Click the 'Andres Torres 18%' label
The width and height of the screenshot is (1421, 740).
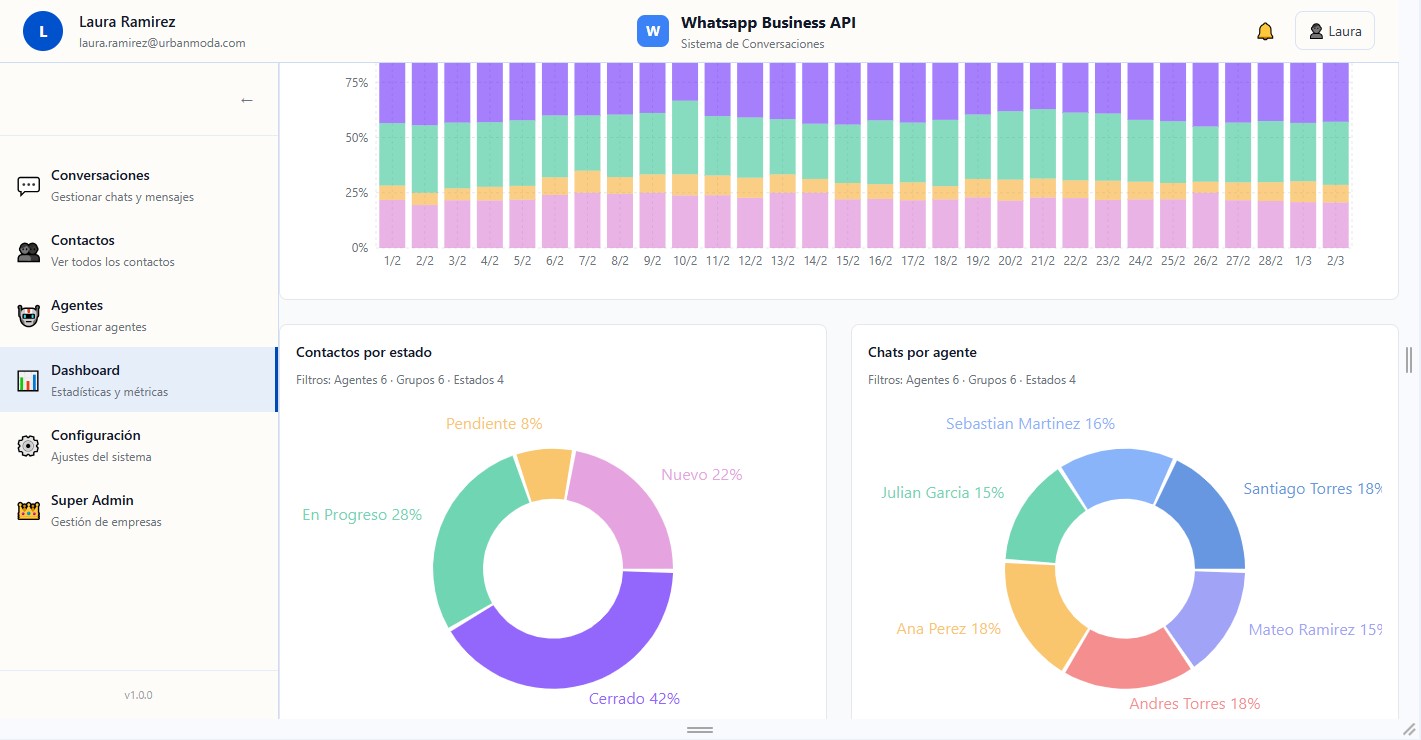pos(1195,704)
